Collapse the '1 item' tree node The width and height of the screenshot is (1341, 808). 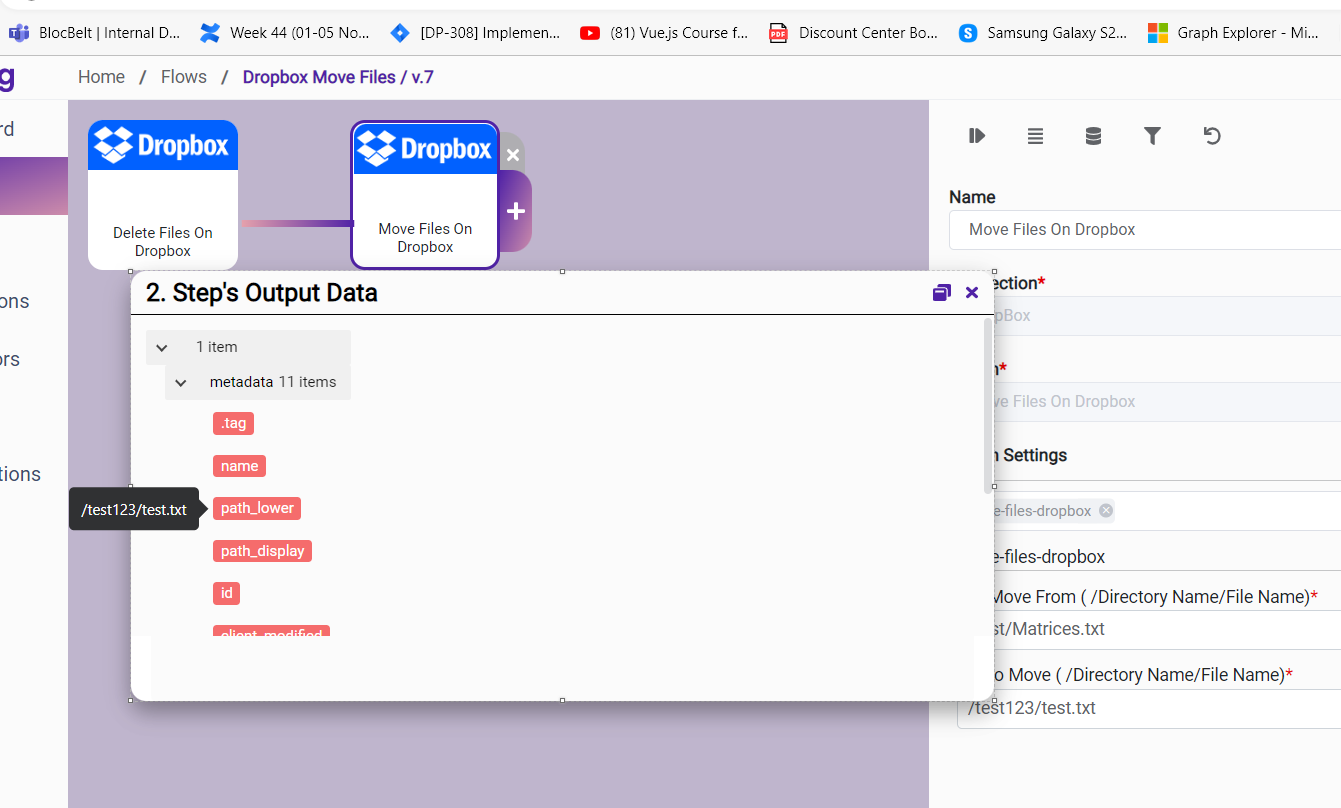(x=162, y=347)
